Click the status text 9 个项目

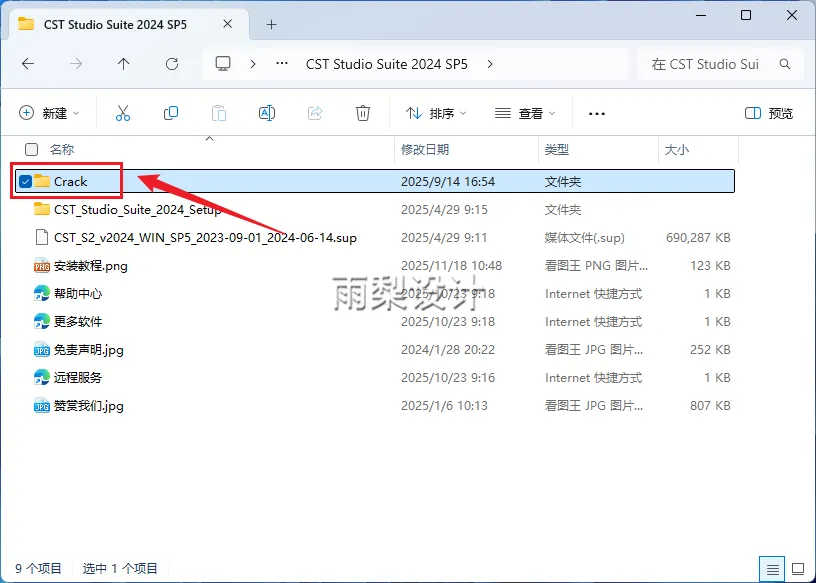pos(38,568)
